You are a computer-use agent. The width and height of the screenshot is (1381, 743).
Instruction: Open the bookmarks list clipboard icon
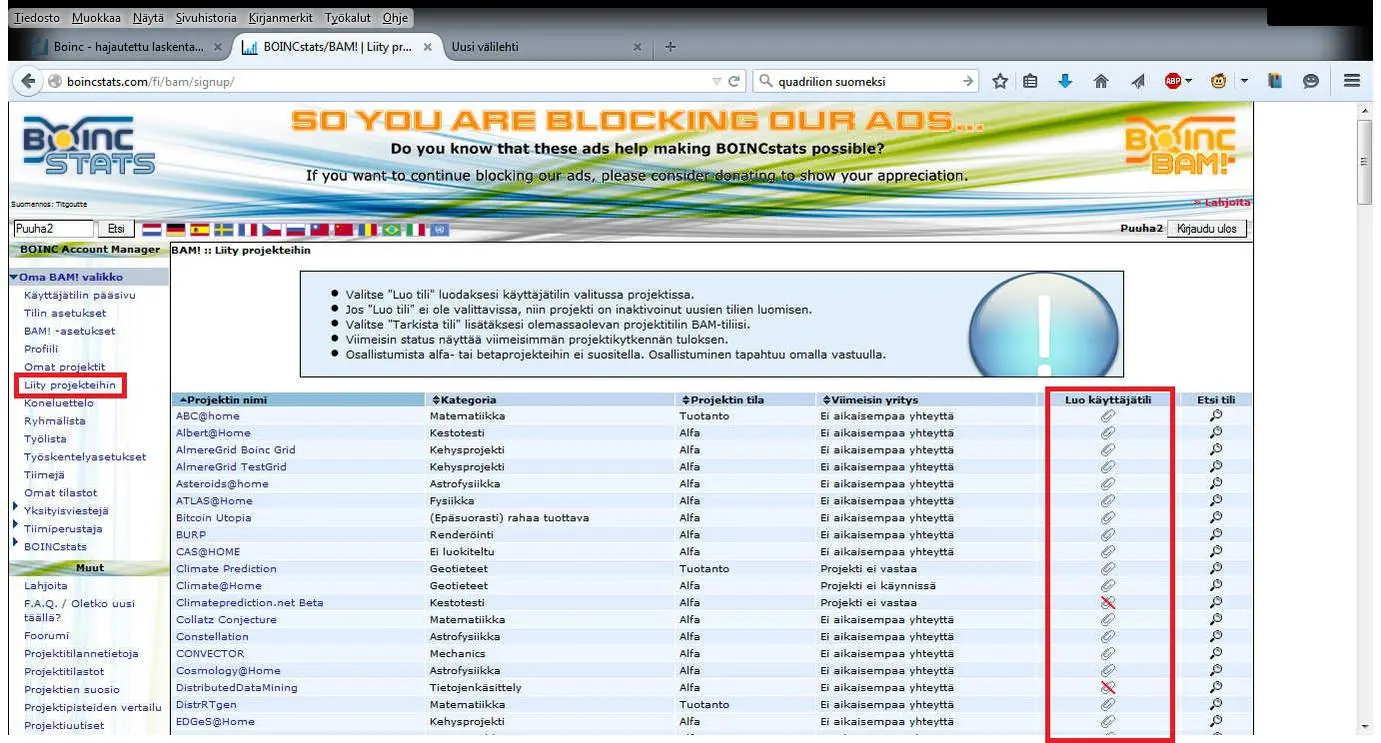[1030, 81]
